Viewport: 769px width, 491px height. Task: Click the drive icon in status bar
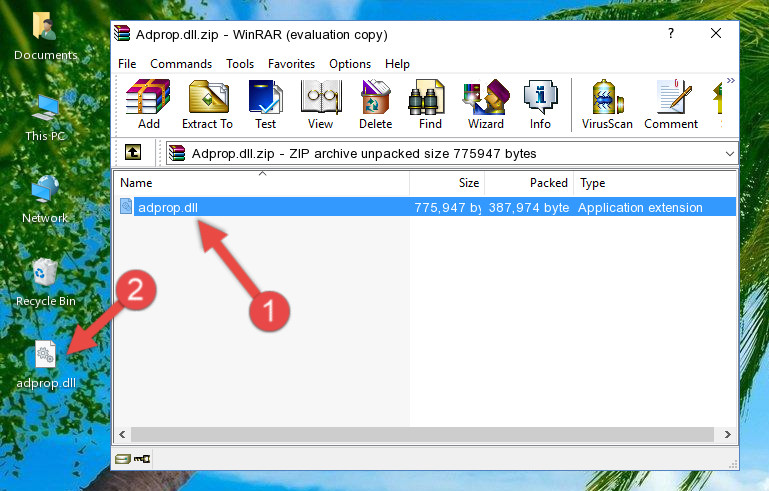click(x=123, y=459)
